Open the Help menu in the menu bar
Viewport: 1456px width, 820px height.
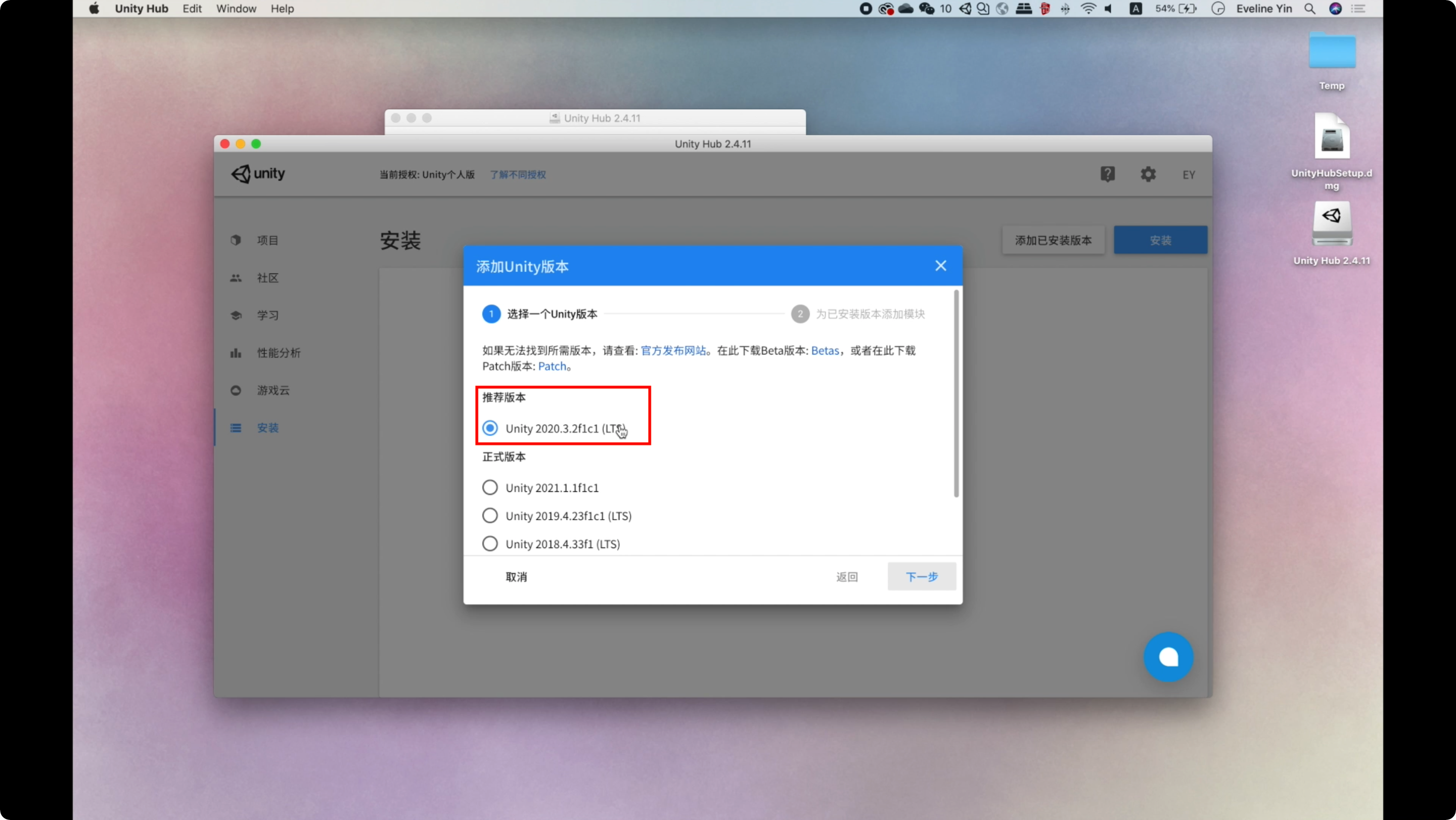282,9
